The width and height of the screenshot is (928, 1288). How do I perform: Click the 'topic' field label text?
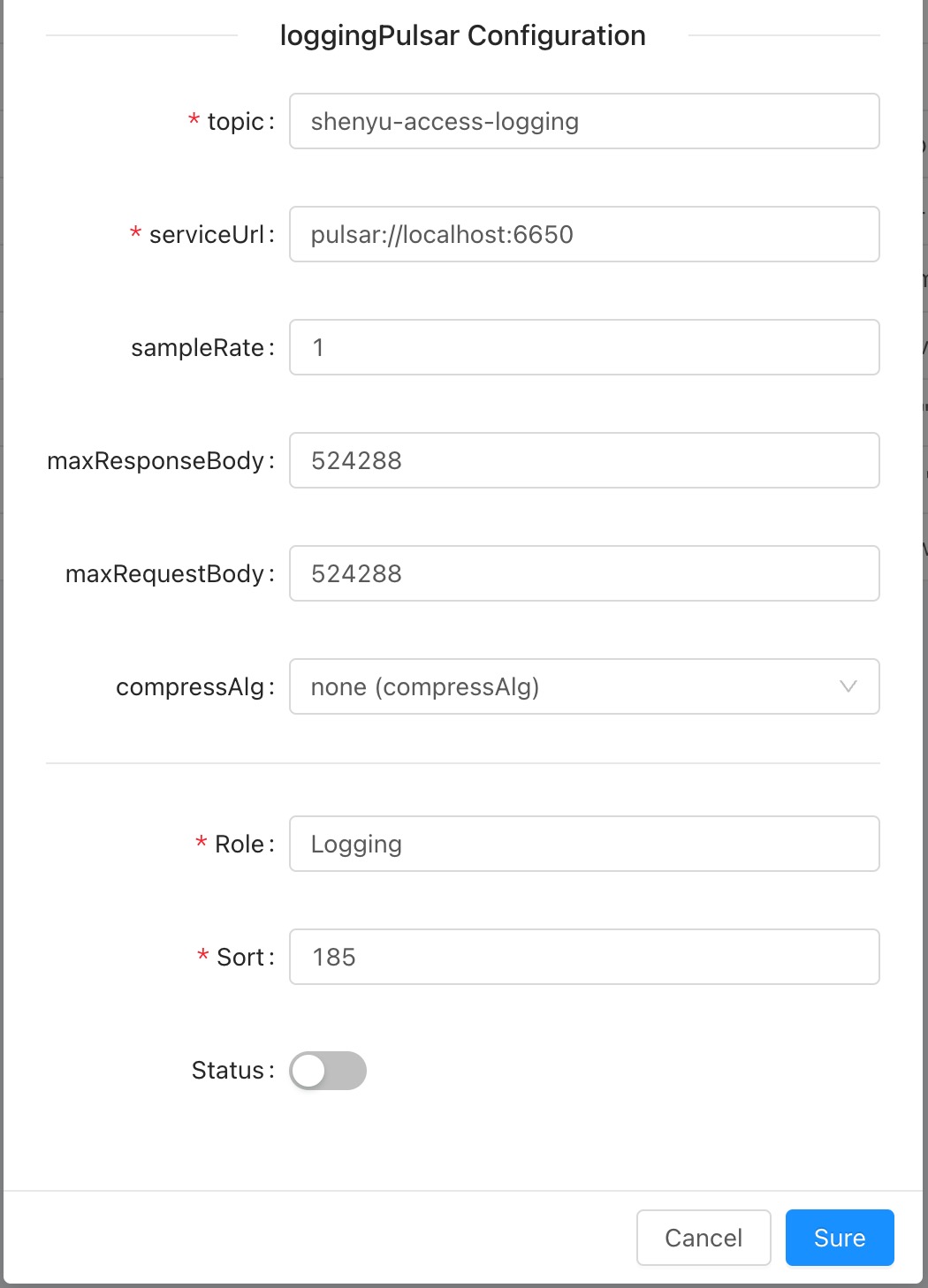[x=235, y=122]
